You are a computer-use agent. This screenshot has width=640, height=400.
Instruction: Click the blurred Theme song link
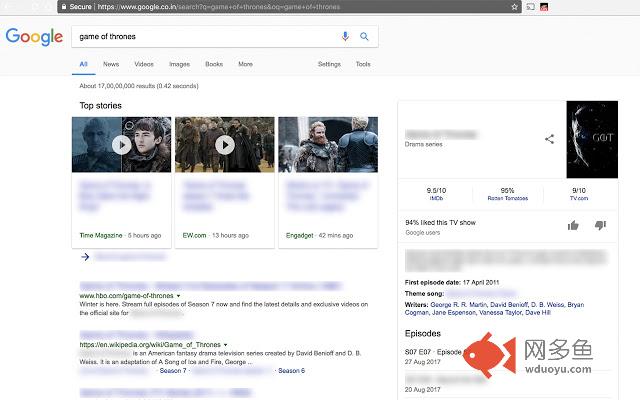[x=482, y=293]
